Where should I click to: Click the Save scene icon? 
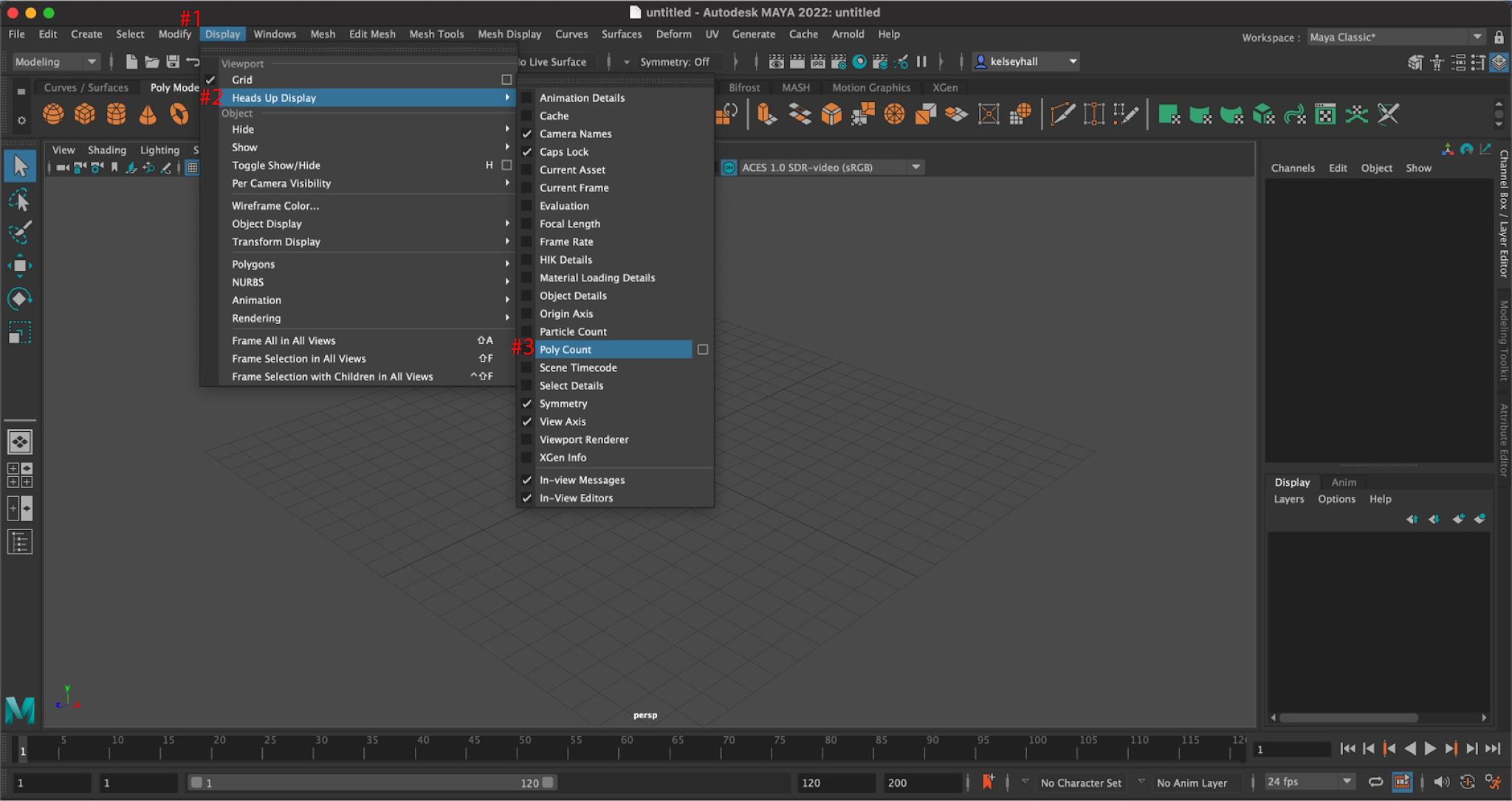coord(173,62)
